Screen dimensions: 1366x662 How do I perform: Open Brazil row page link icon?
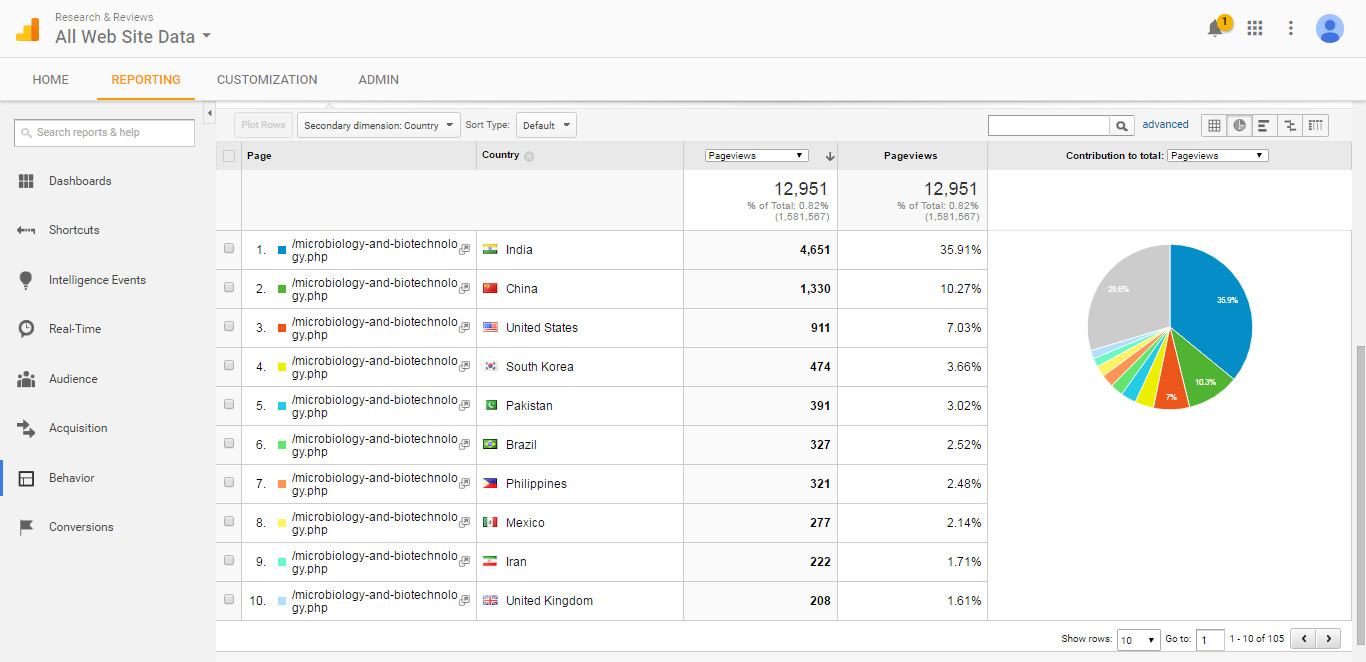464,445
